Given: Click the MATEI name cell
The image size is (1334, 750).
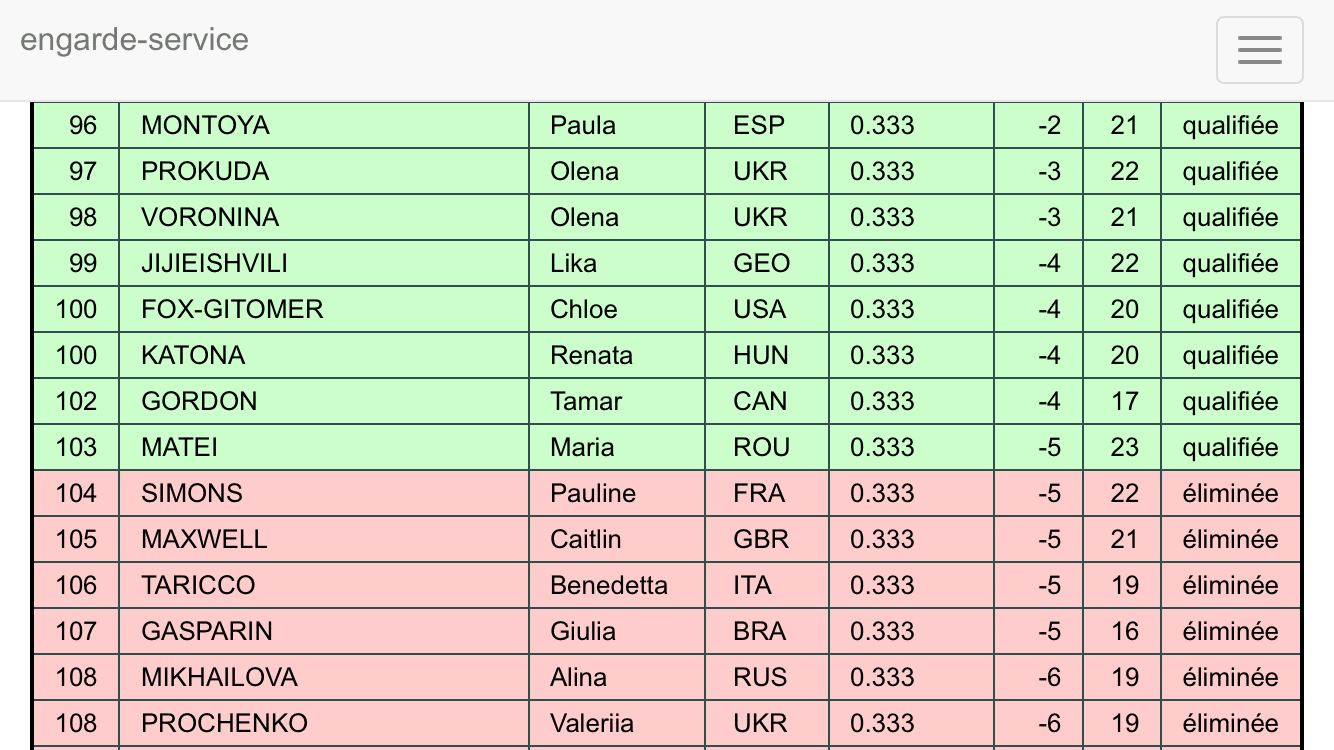Looking at the screenshot, I should pos(324,447).
